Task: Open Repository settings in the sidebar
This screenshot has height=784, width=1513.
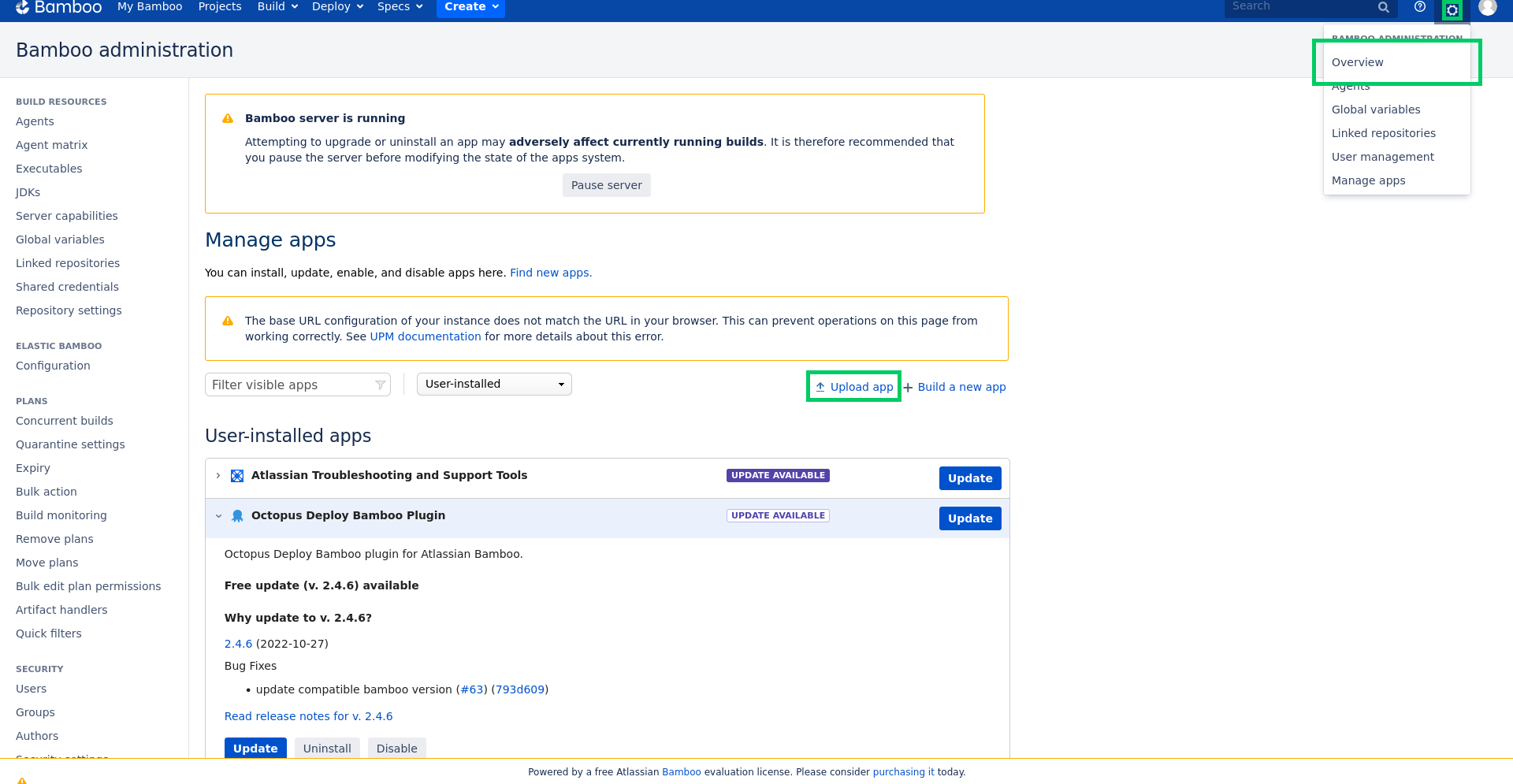Action: pyautogui.click(x=69, y=310)
